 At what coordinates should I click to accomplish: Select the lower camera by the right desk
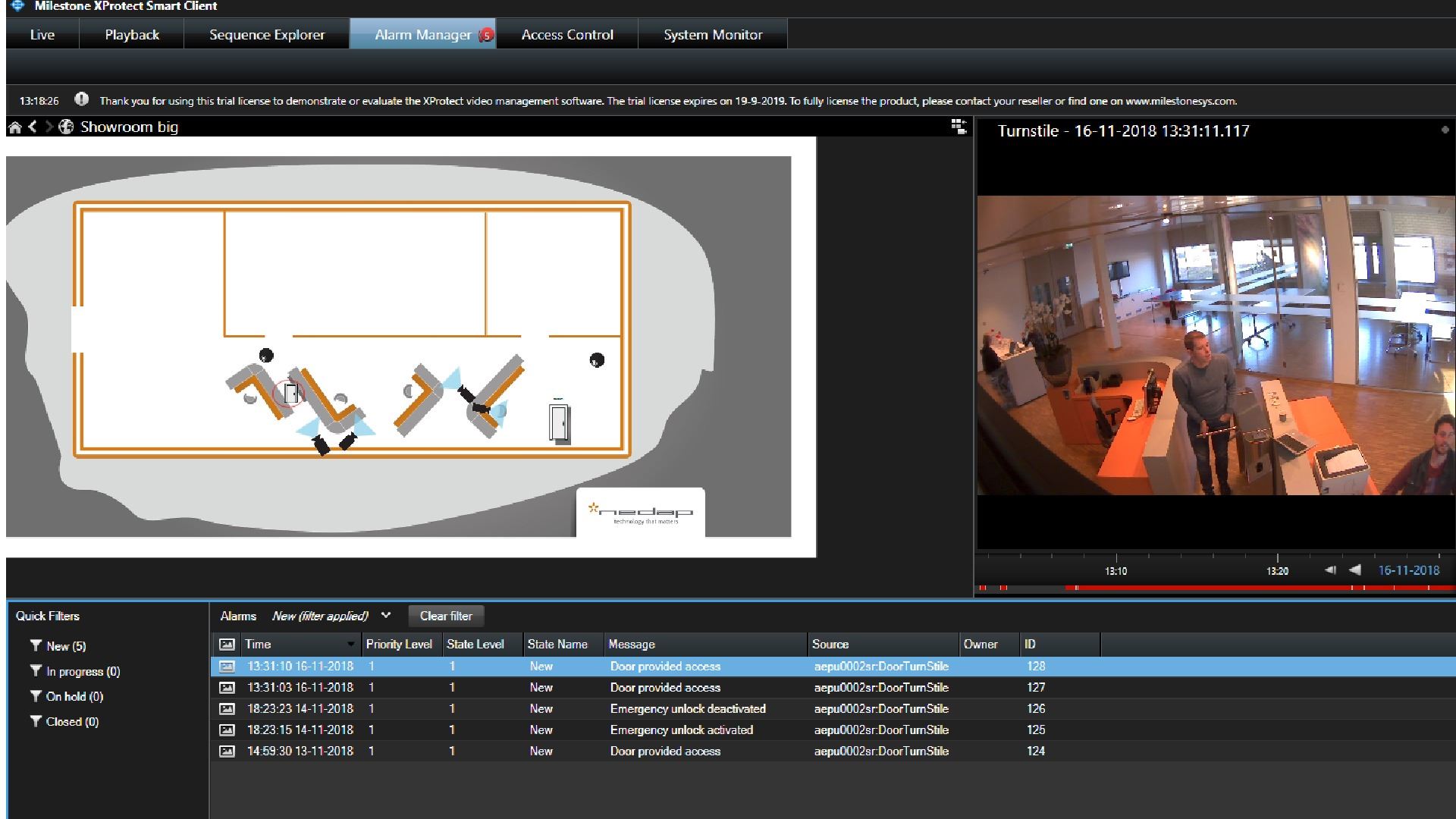point(482,409)
